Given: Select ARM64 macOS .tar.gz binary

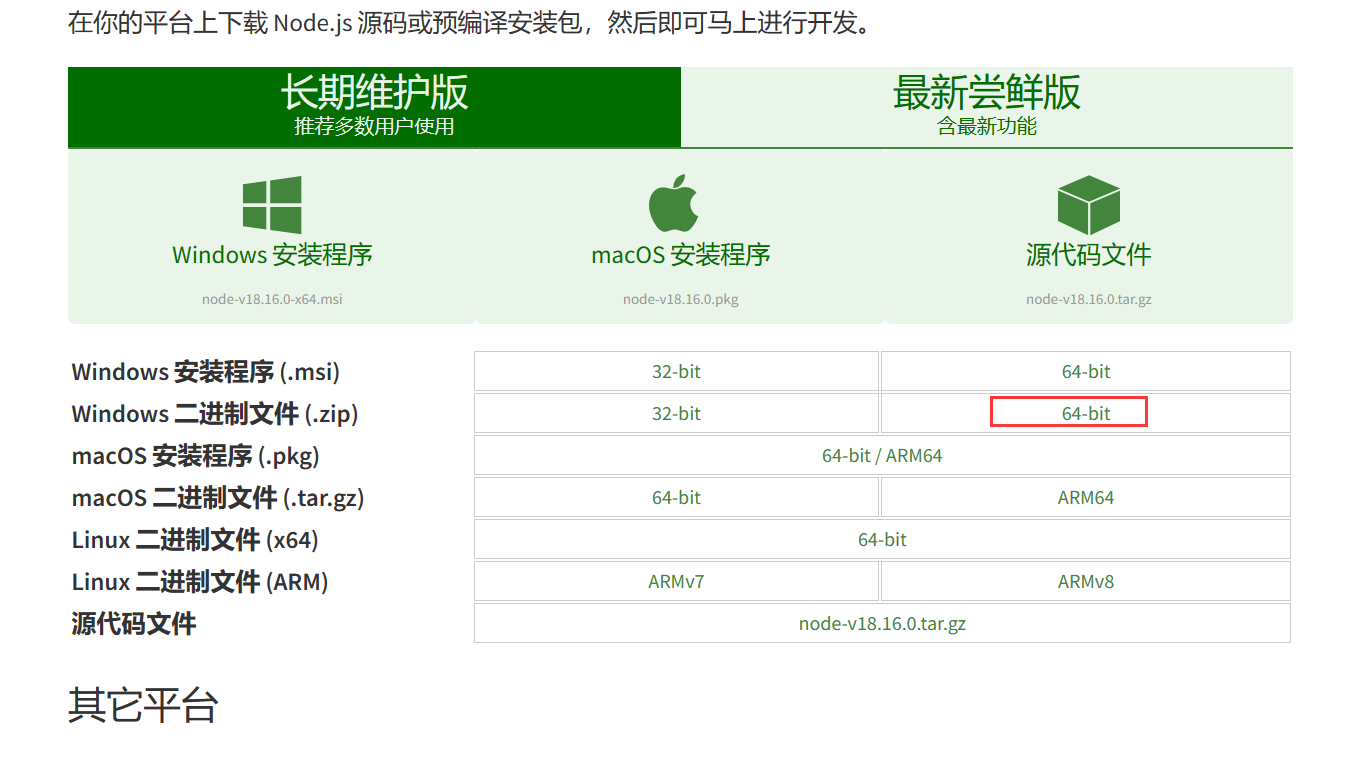Looking at the screenshot, I should point(1086,497).
